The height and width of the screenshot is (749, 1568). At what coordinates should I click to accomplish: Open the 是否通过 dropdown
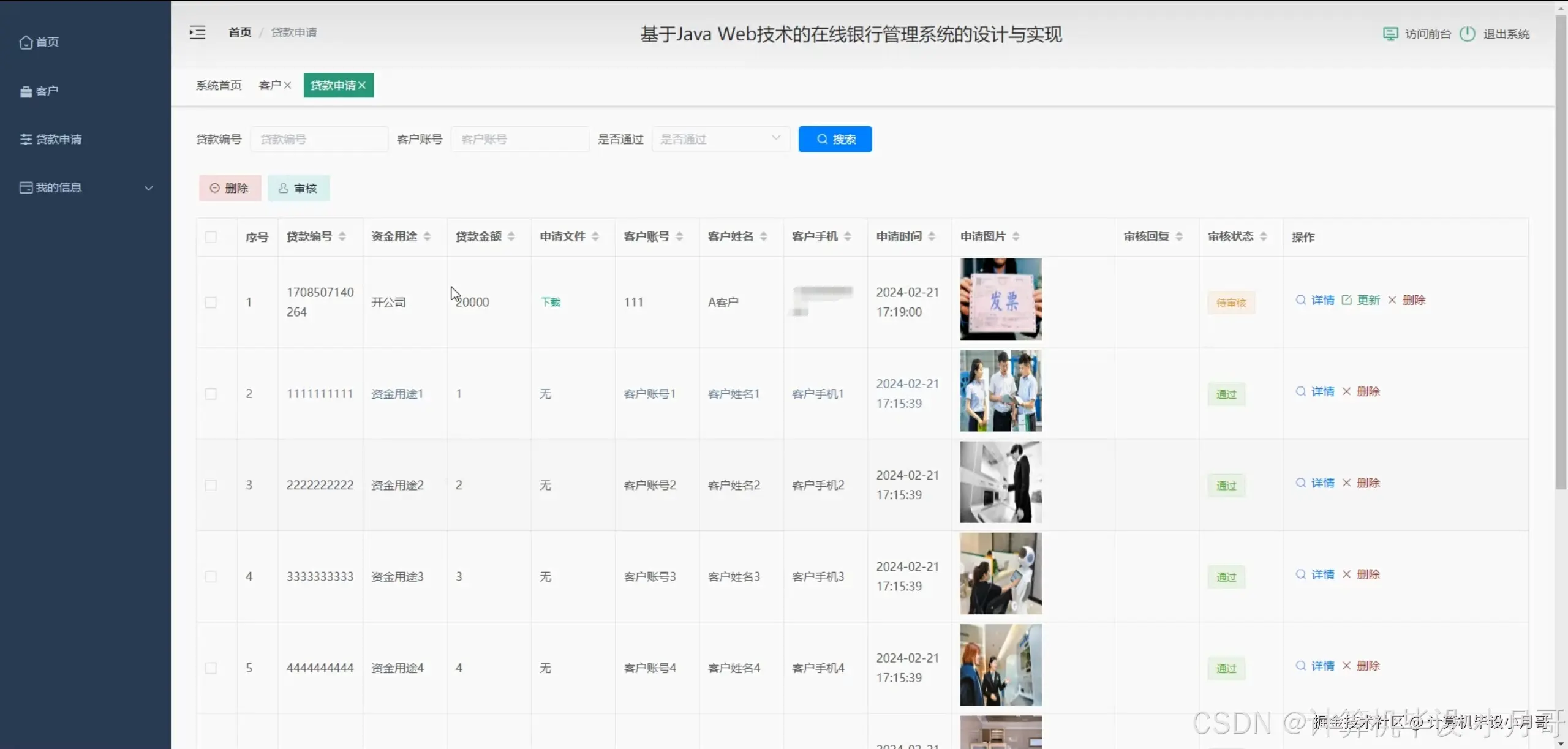(x=720, y=139)
